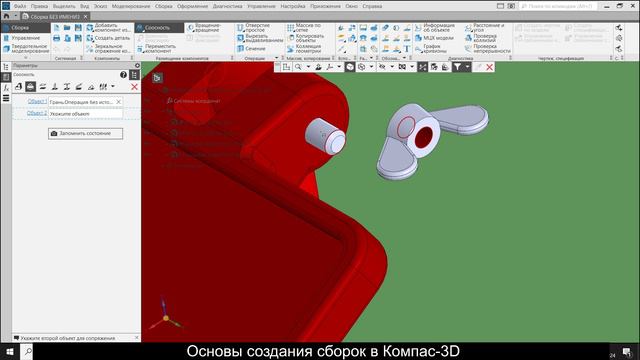Select the parallel mate type icon

click(x=42, y=87)
